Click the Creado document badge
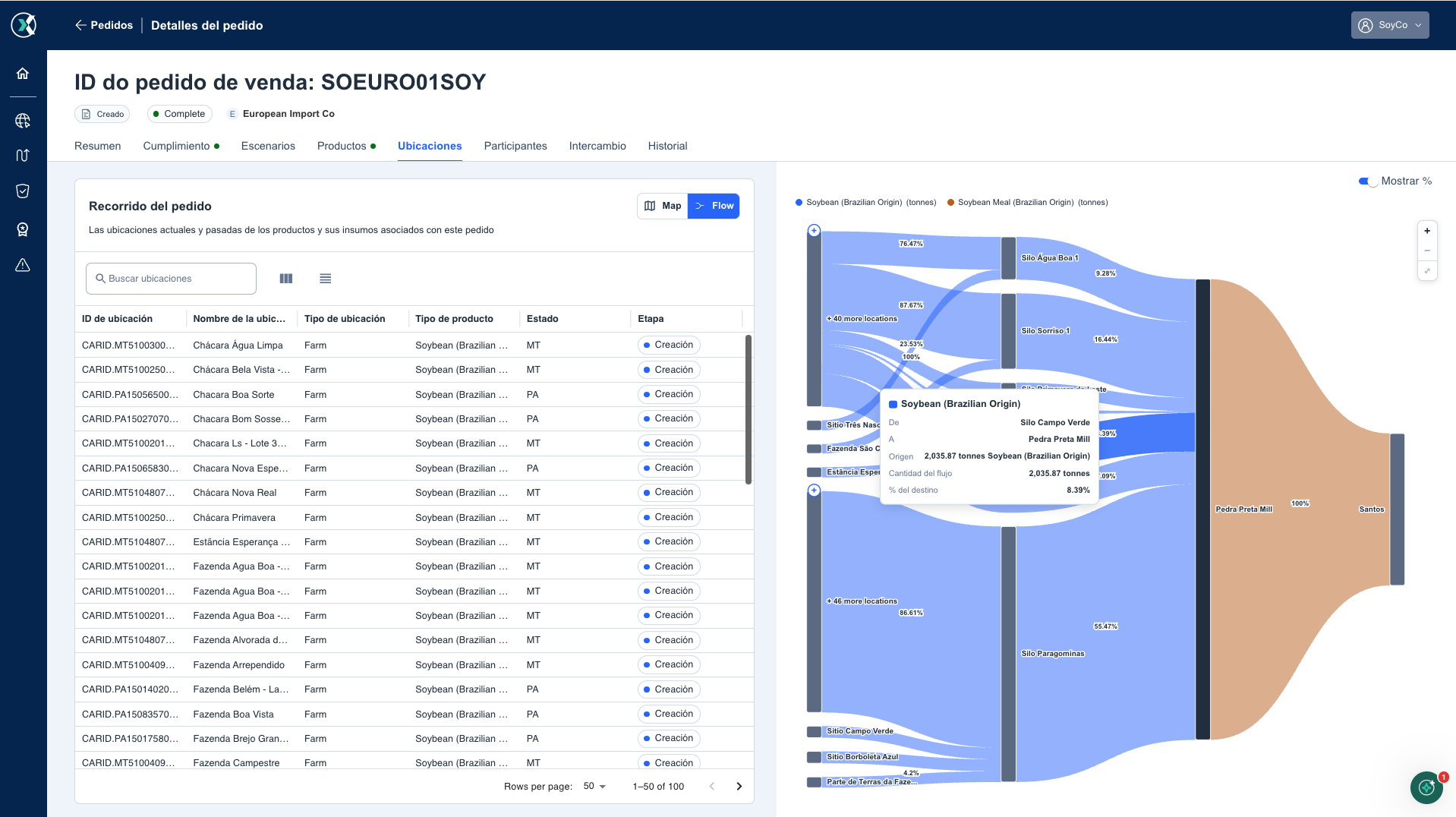This screenshot has width=1456, height=817. (x=102, y=114)
